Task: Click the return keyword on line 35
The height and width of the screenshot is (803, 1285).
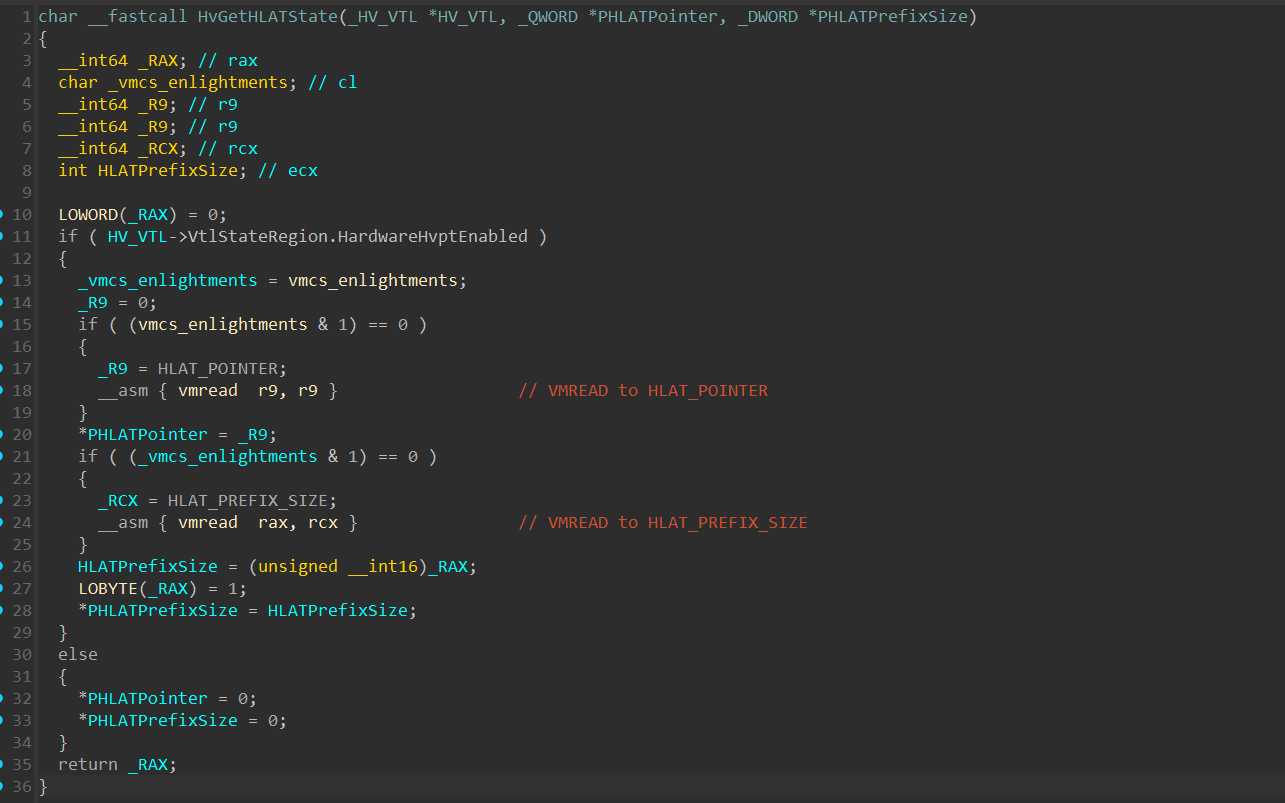Action: tap(87, 765)
